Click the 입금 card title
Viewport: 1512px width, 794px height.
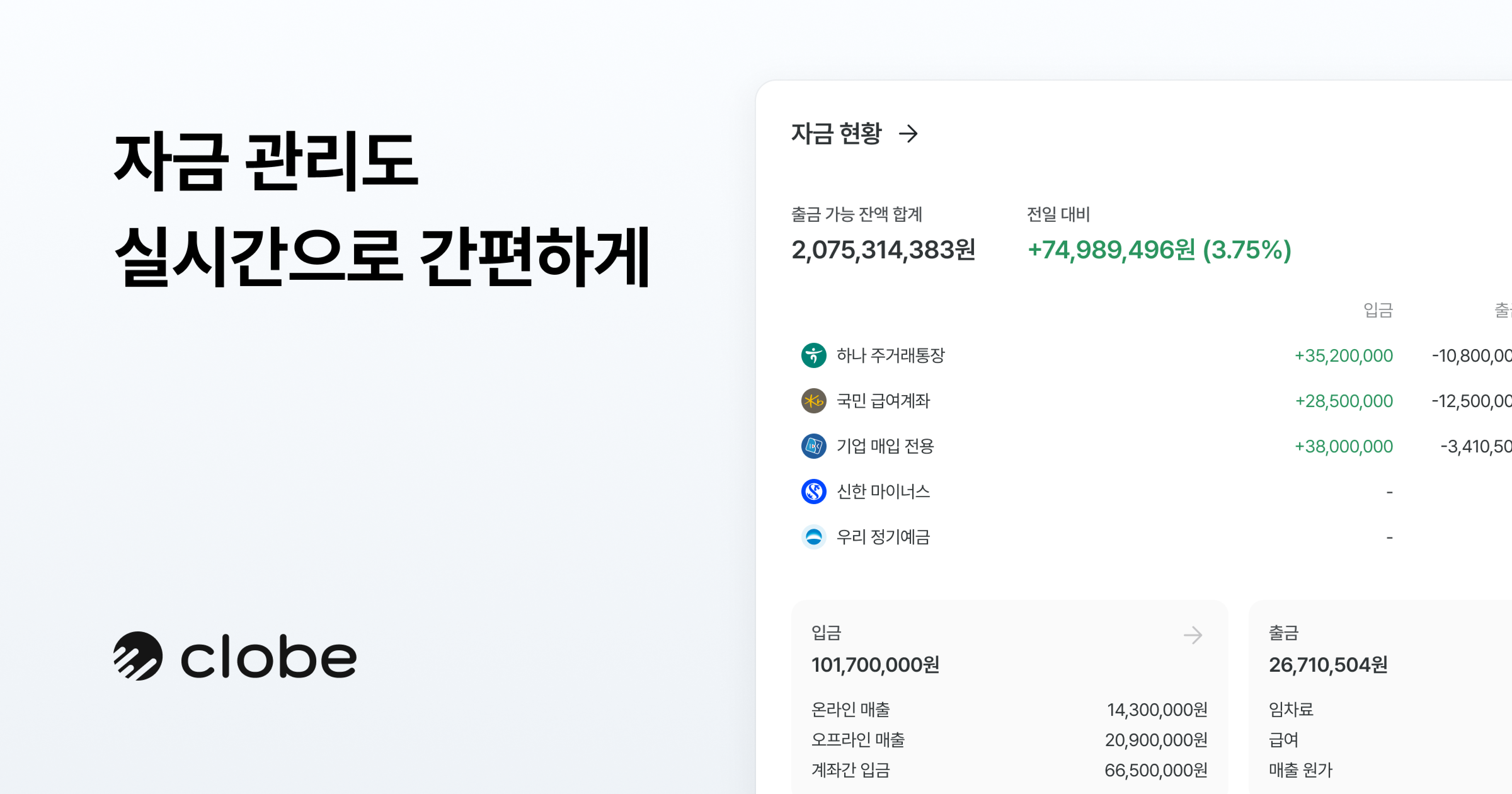pos(827,632)
